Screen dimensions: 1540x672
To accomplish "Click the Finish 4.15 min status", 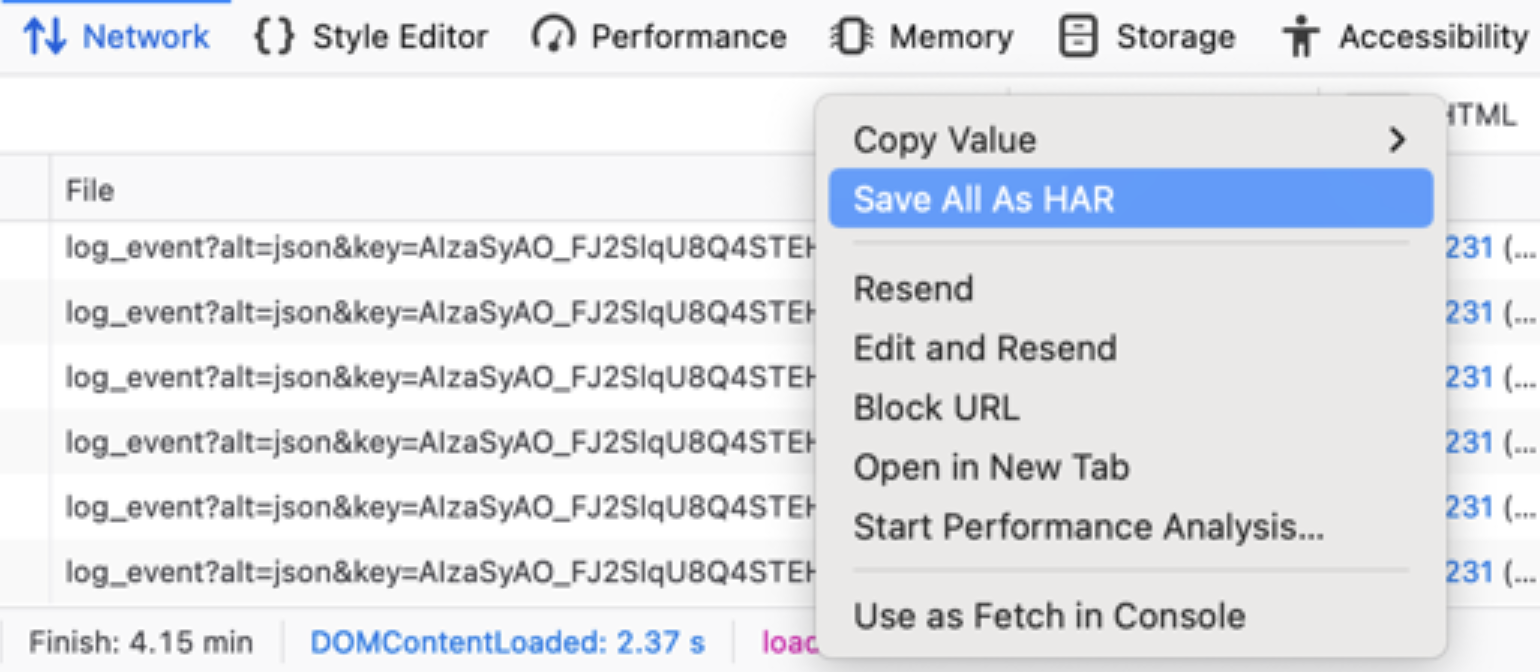I will (140, 641).
